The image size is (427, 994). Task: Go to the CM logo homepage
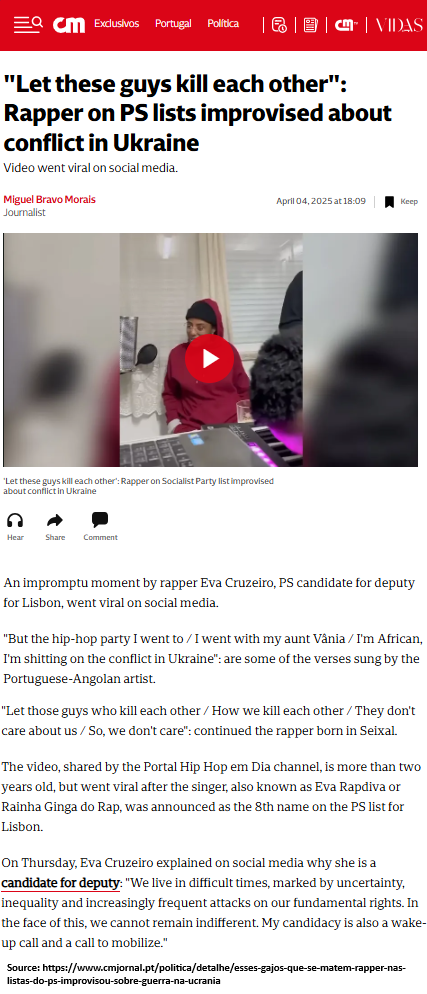point(68,25)
